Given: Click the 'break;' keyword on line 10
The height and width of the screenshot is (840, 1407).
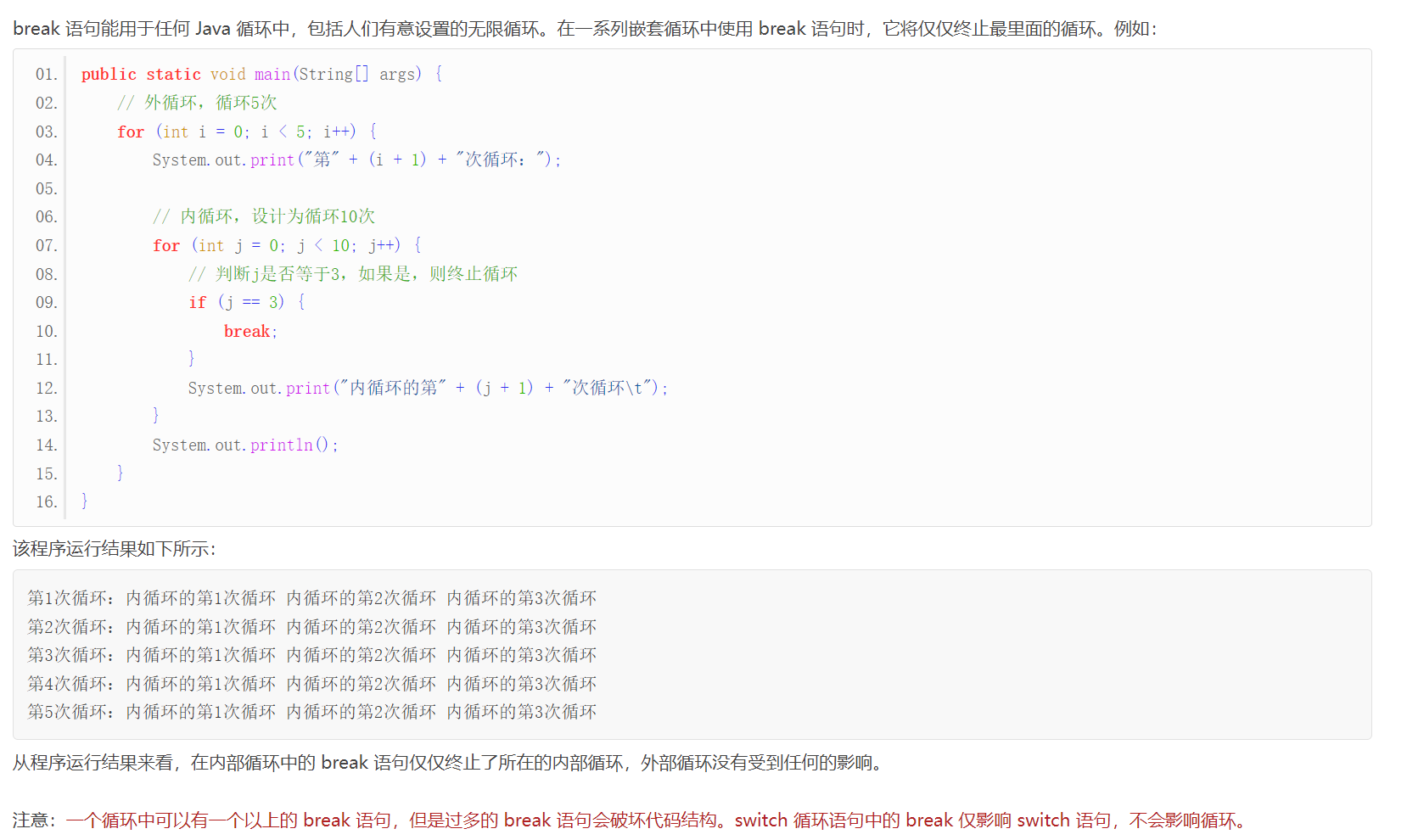Looking at the screenshot, I should point(250,331).
